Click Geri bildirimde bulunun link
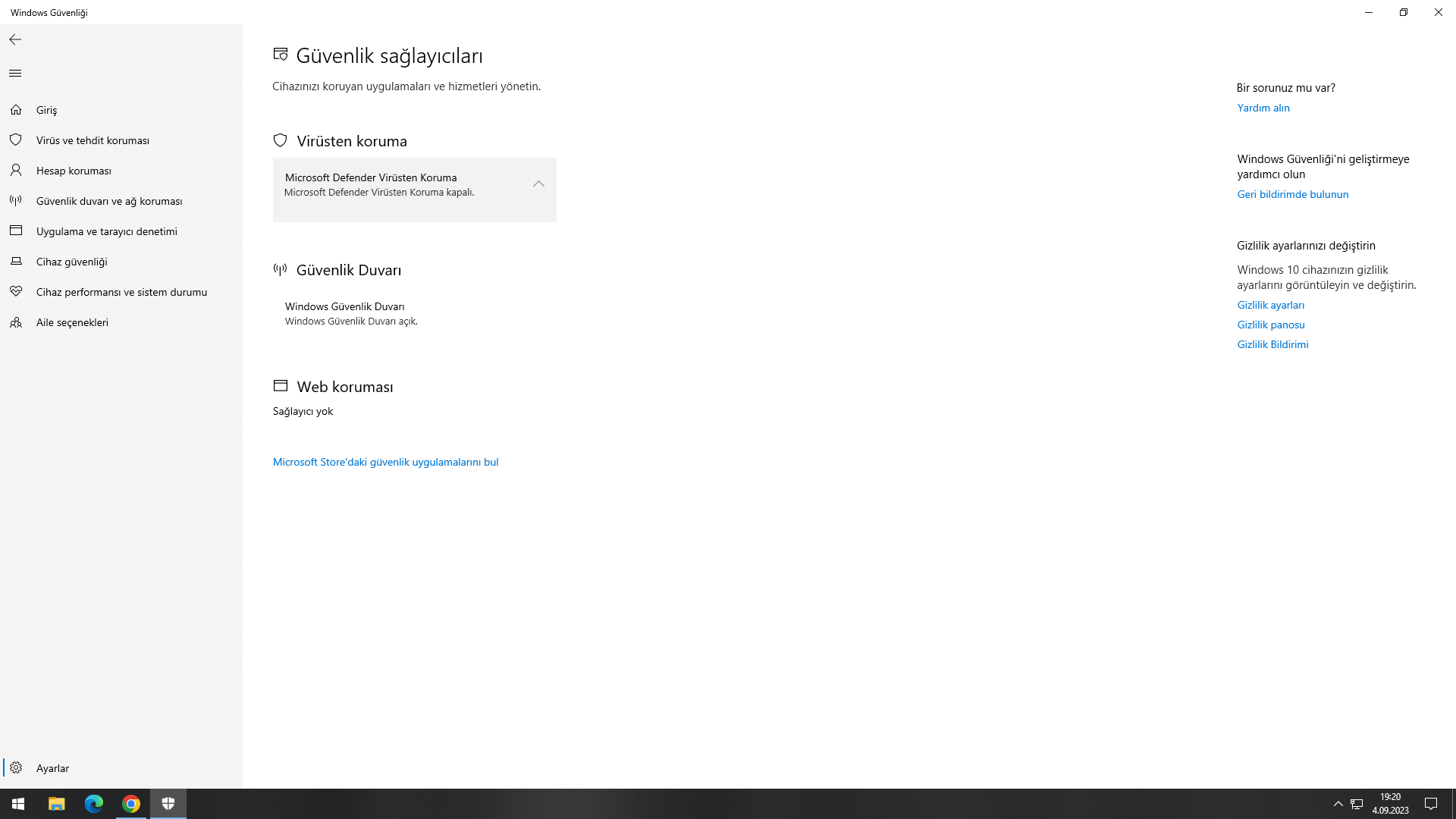Screen dimensions: 1456x819 pyautogui.click(x=1292, y=194)
